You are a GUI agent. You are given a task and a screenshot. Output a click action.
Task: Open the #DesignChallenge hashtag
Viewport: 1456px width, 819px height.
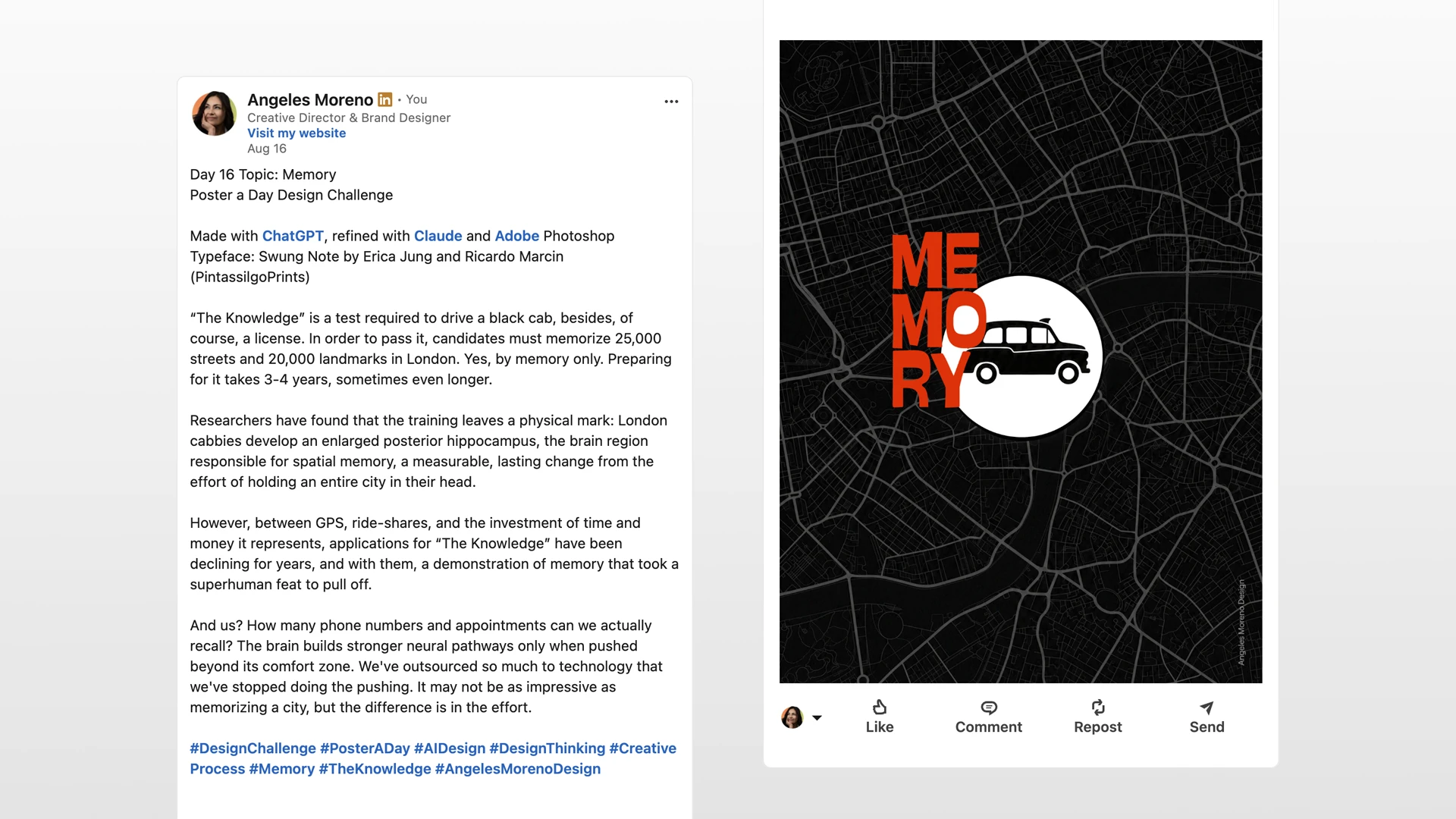(253, 748)
